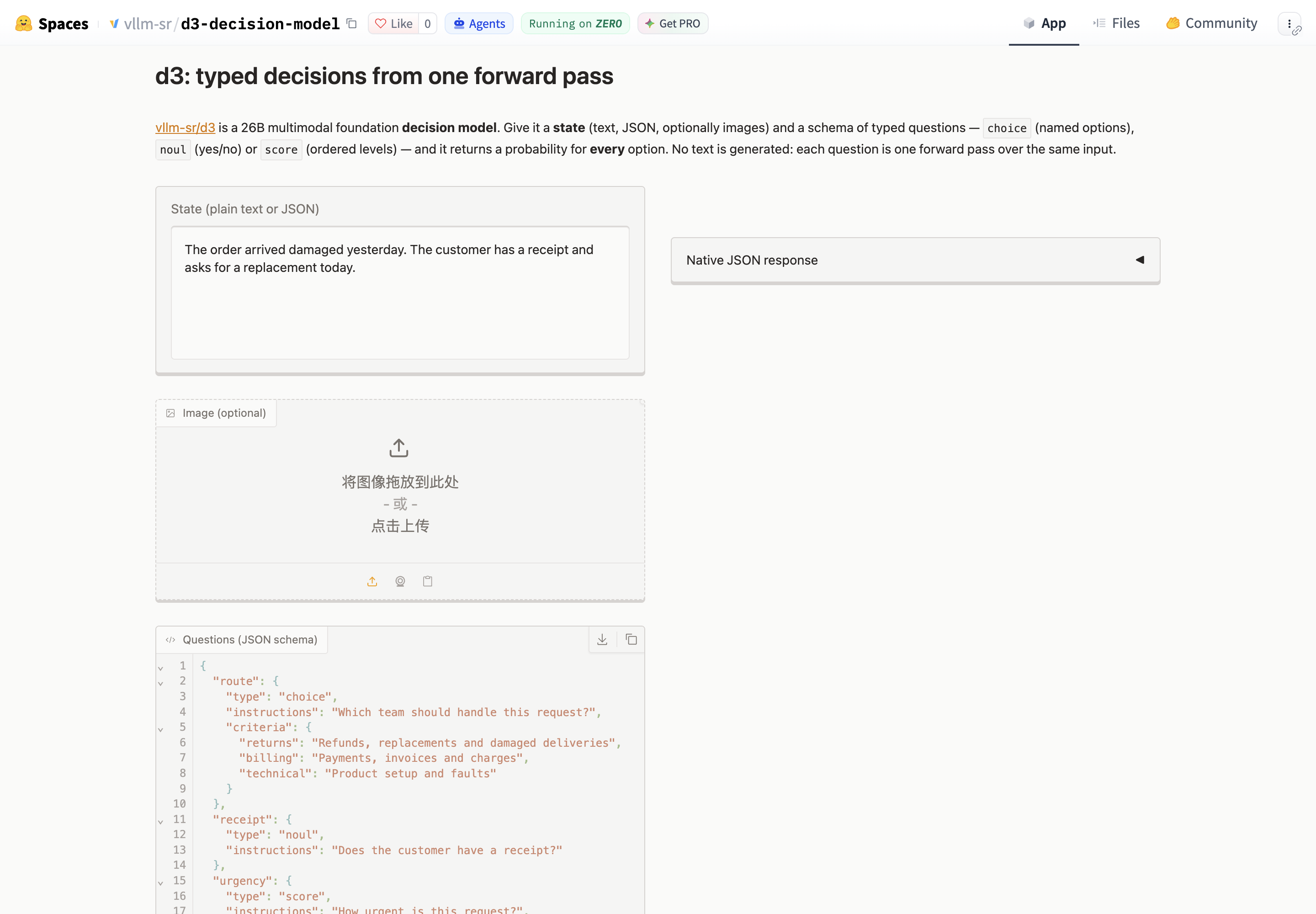
Task: Download the Questions JSON schema
Action: click(602, 640)
